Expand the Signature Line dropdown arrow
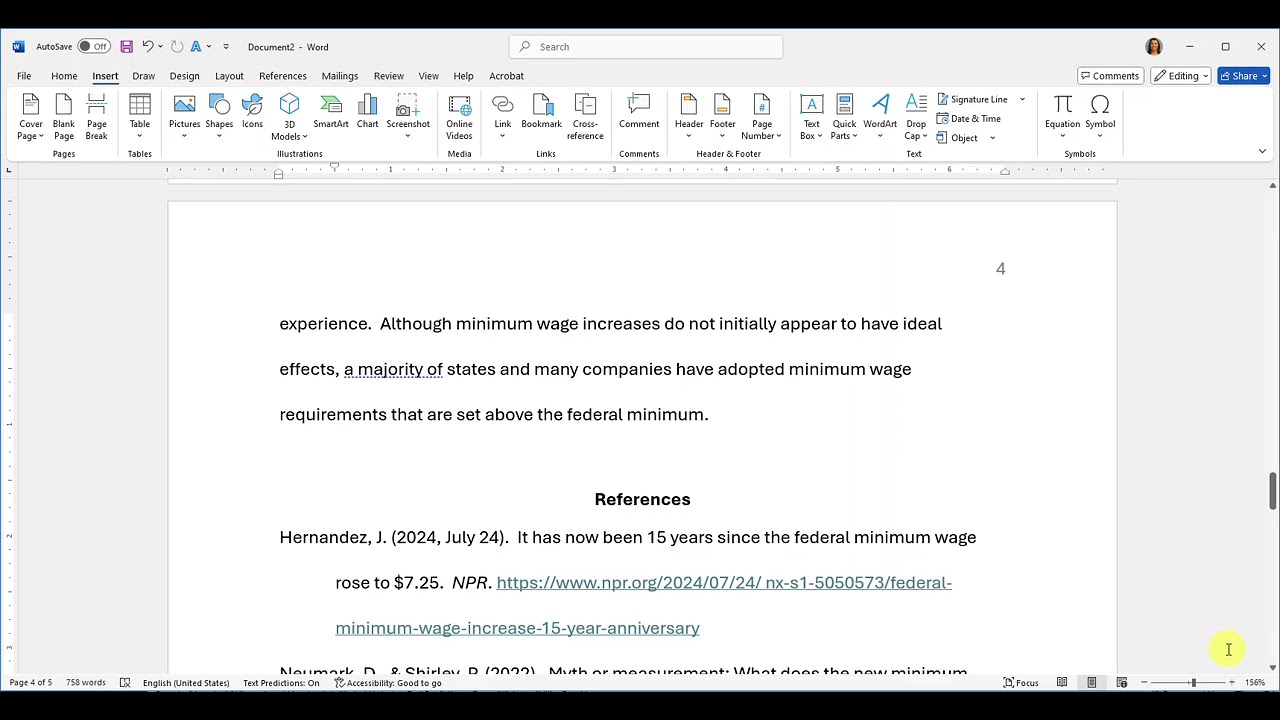Screen dimensions: 1280x720 [x=1022, y=99]
